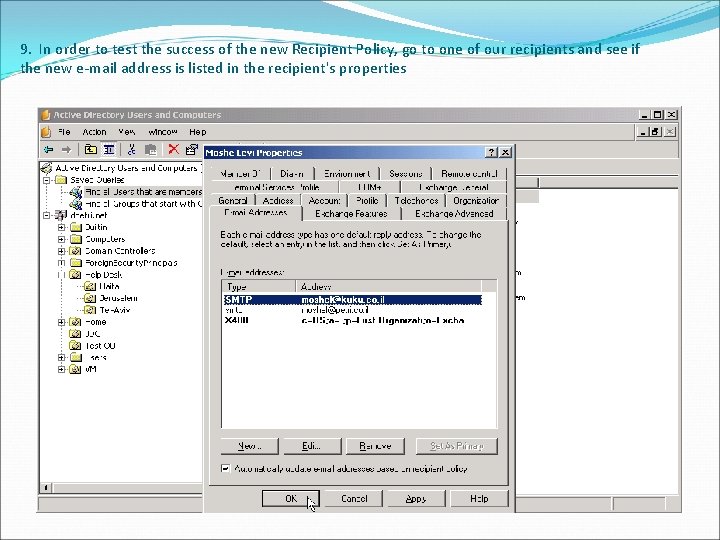Select the Find all Groups query icon
The height and width of the screenshot is (540, 720).
(75, 203)
